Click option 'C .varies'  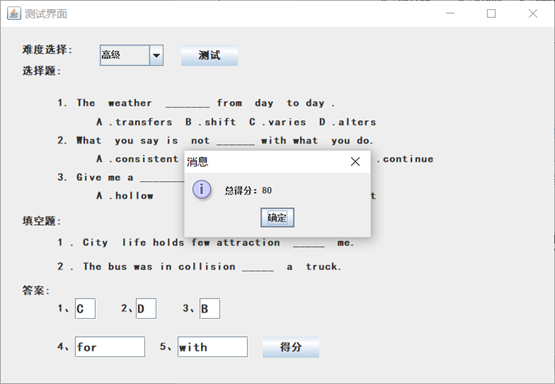[x=277, y=122]
